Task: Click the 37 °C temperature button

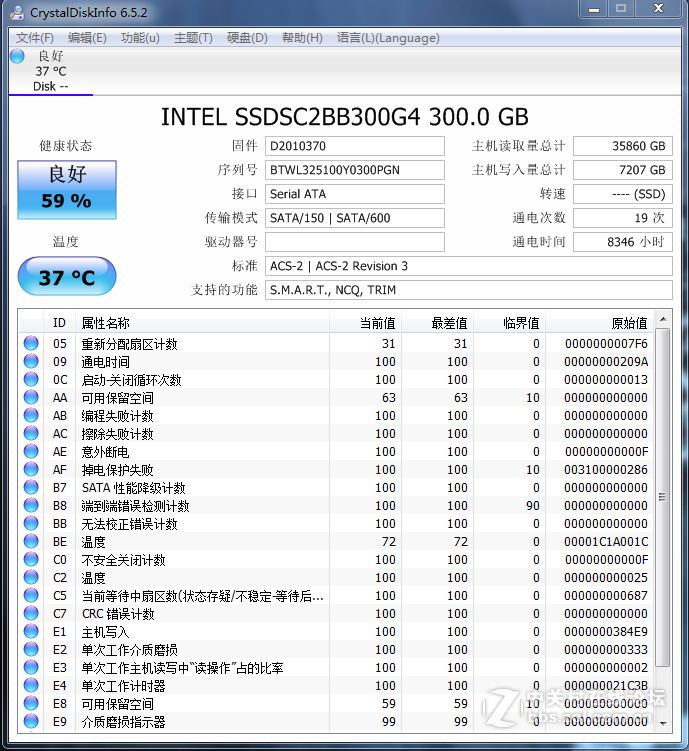Action: [x=67, y=276]
